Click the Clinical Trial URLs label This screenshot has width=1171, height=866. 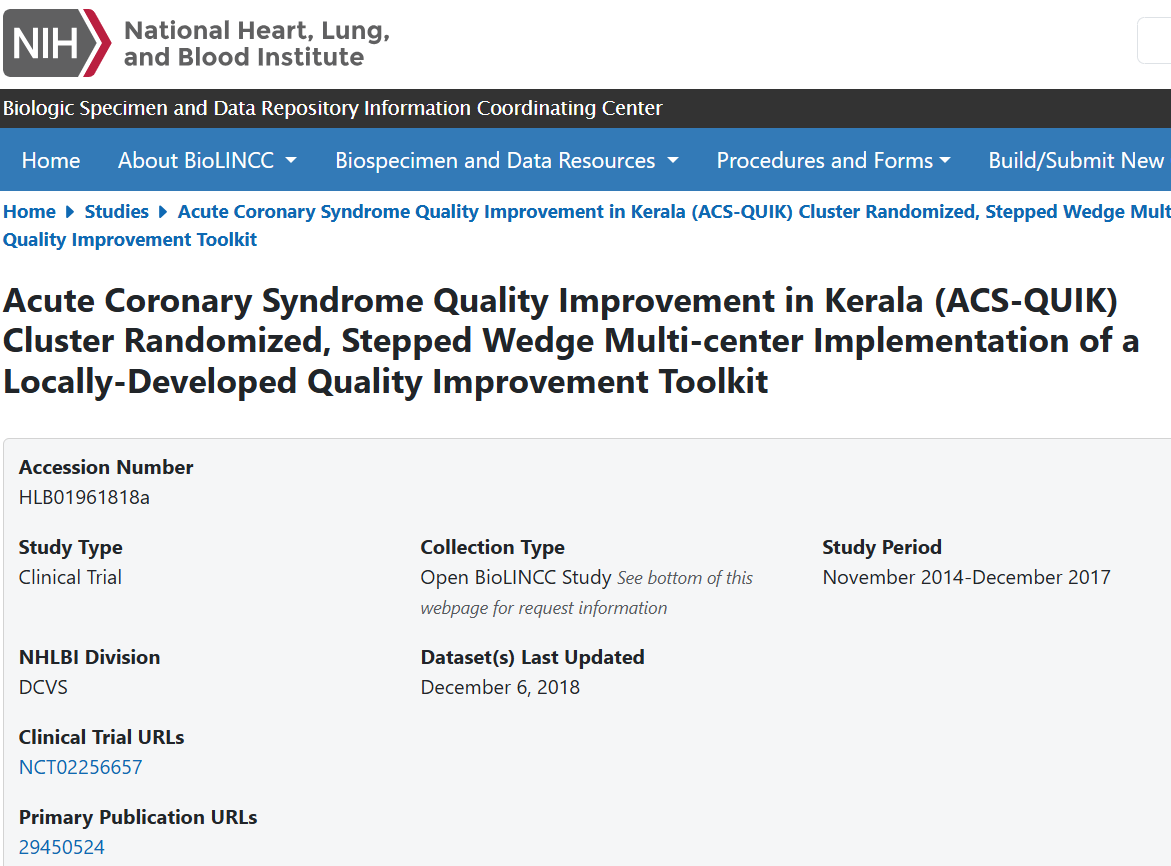(x=102, y=737)
